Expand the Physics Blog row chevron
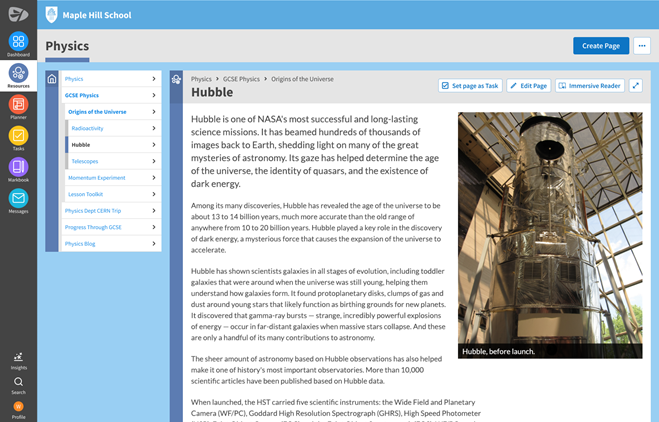Viewport: 659px width, 422px height. pyautogui.click(x=154, y=243)
